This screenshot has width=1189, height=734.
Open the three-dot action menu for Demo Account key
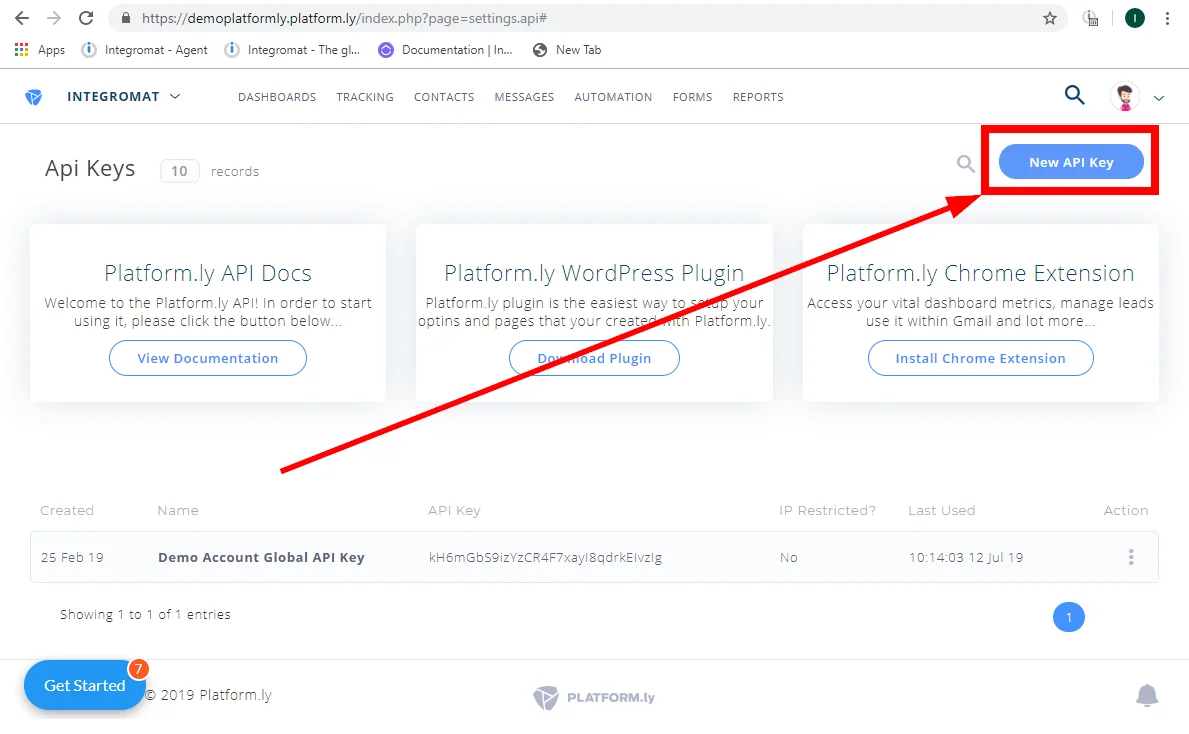(1131, 557)
